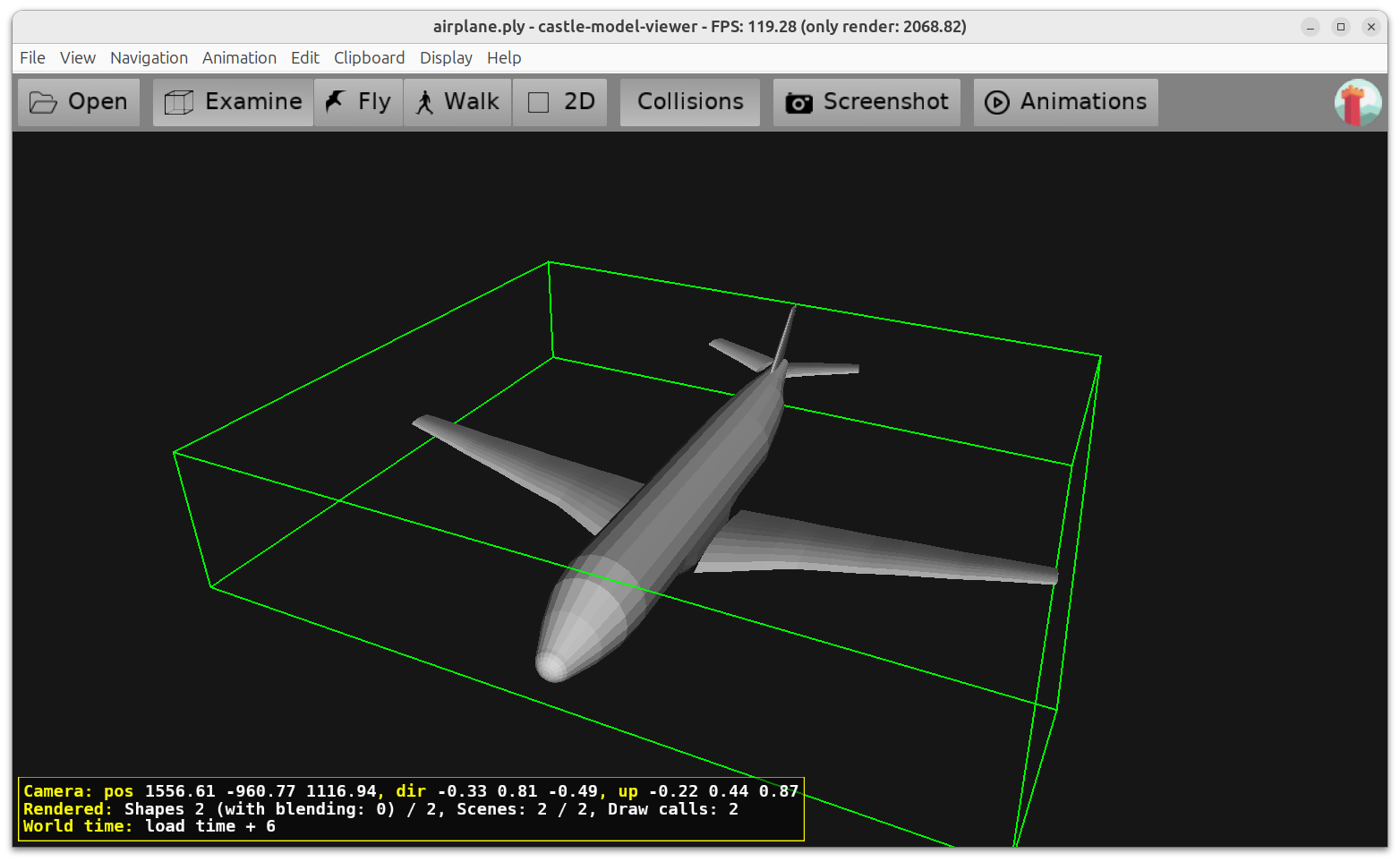This screenshot has height=862, width=1400.
Task: Expand the Navigation menu
Action: (149, 58)
